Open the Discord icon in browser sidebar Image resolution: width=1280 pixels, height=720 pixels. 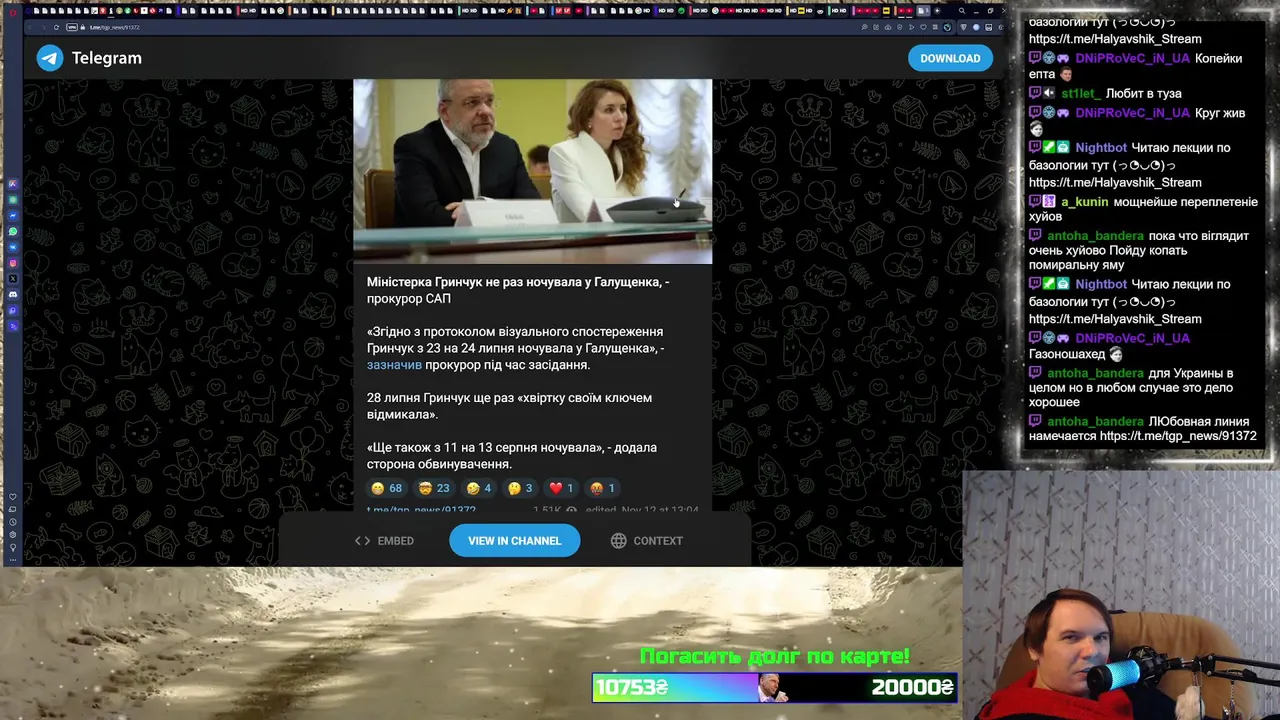pos(13,294)
